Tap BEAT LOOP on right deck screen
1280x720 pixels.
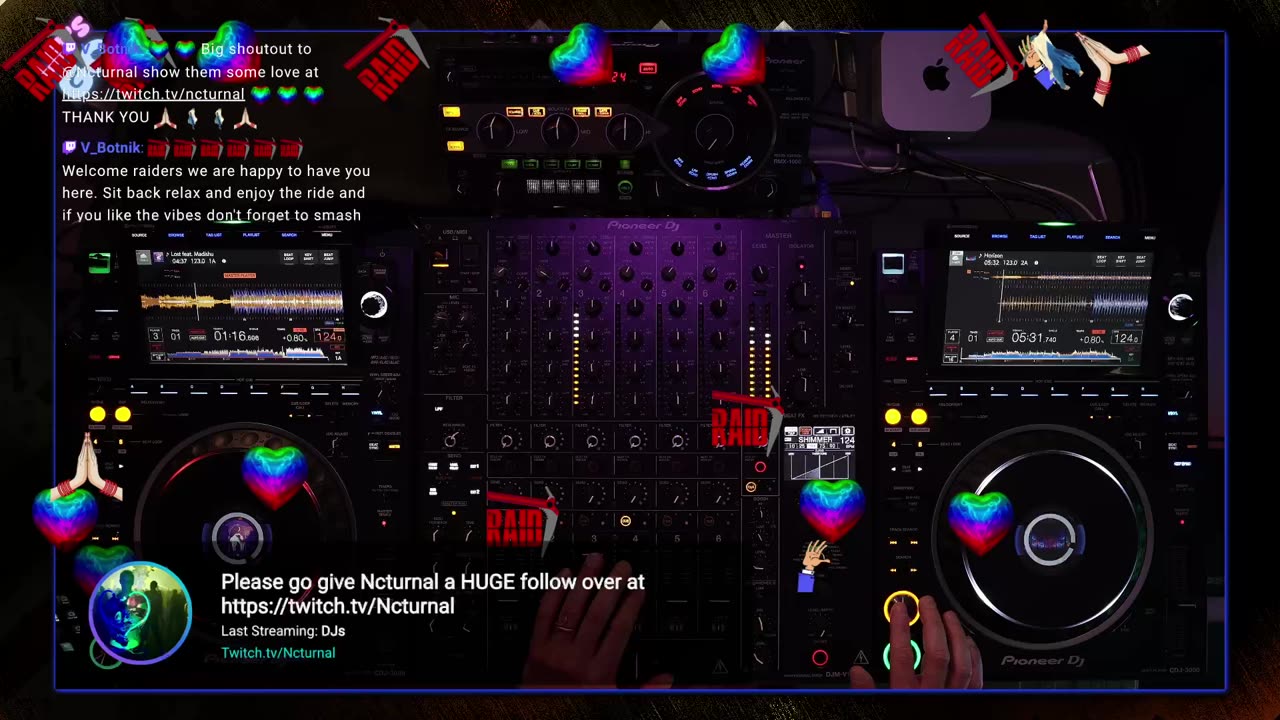pyautogui.click(x=1101, y=259)
